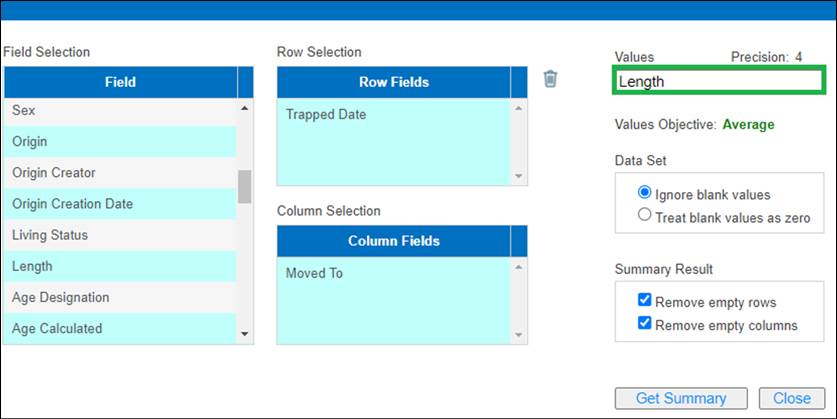This screenshot has width=837, height=419.
Task: Click the trash can delete icon
Action: pos(550,79)
